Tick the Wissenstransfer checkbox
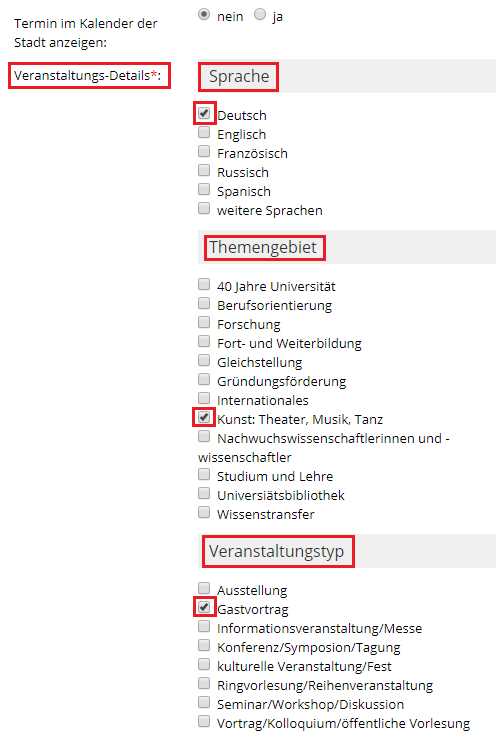 pos(204,512)
